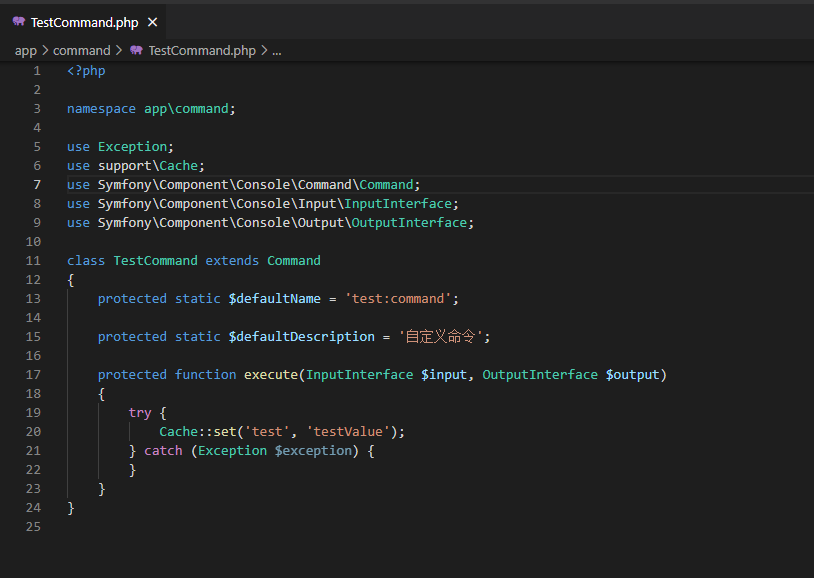The width and height of the screenshot is (814, 578).
Task: Click the "<?php" opening tag on line 1
Action: pos(86,71)
